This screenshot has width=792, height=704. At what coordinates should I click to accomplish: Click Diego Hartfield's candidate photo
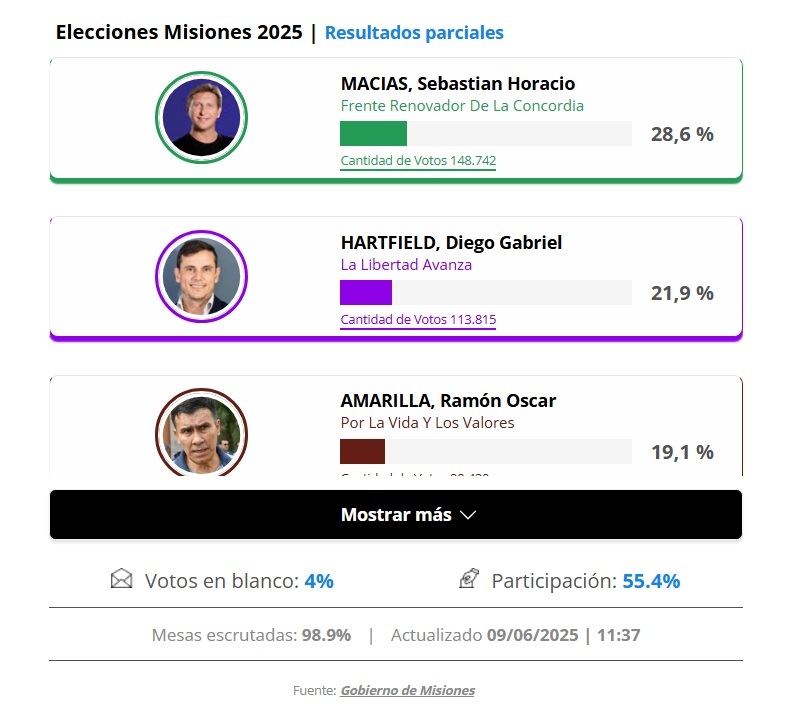pyautogui.click(x=201, y=276)
